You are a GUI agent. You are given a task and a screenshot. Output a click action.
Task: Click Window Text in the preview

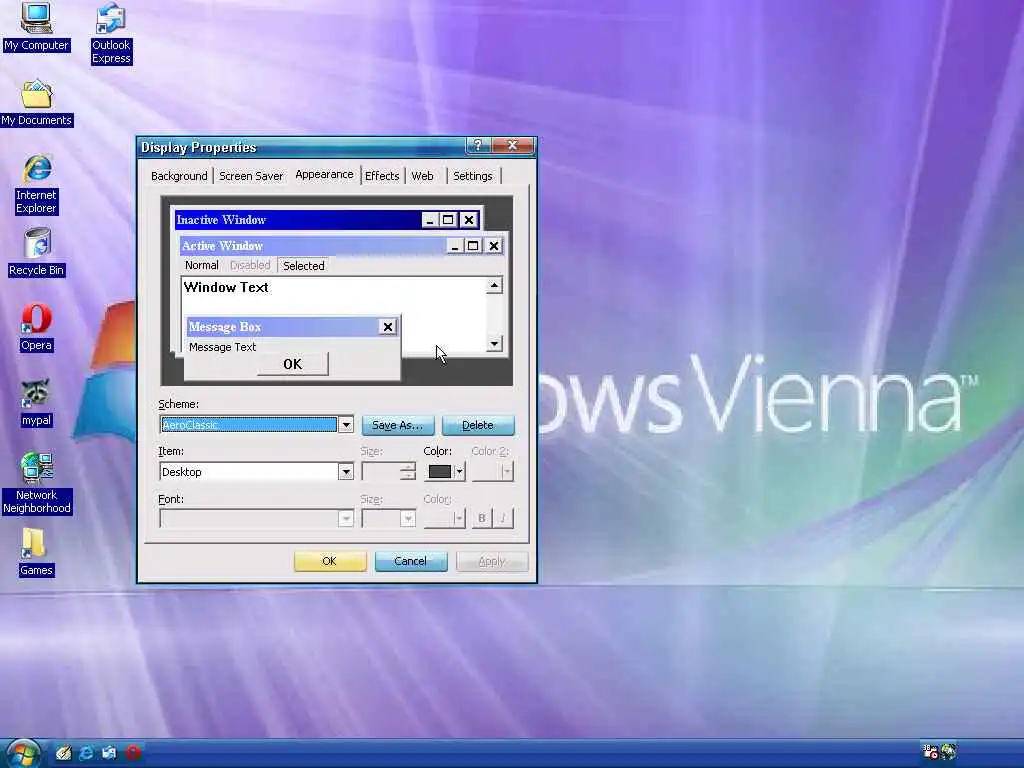pyautogui.click(x=226, y=287)
